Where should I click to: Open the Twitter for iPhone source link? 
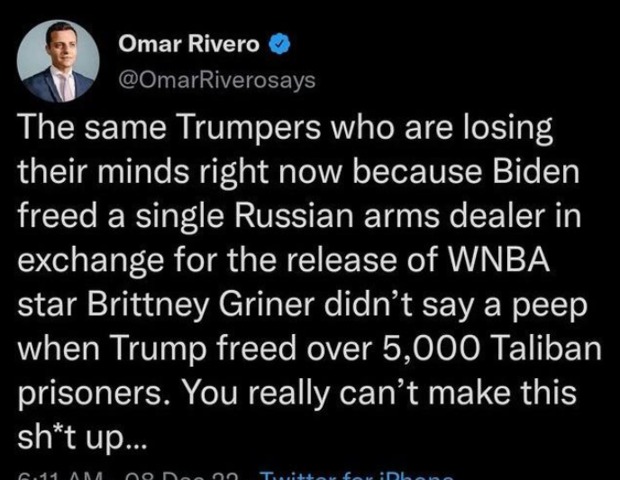358,475
